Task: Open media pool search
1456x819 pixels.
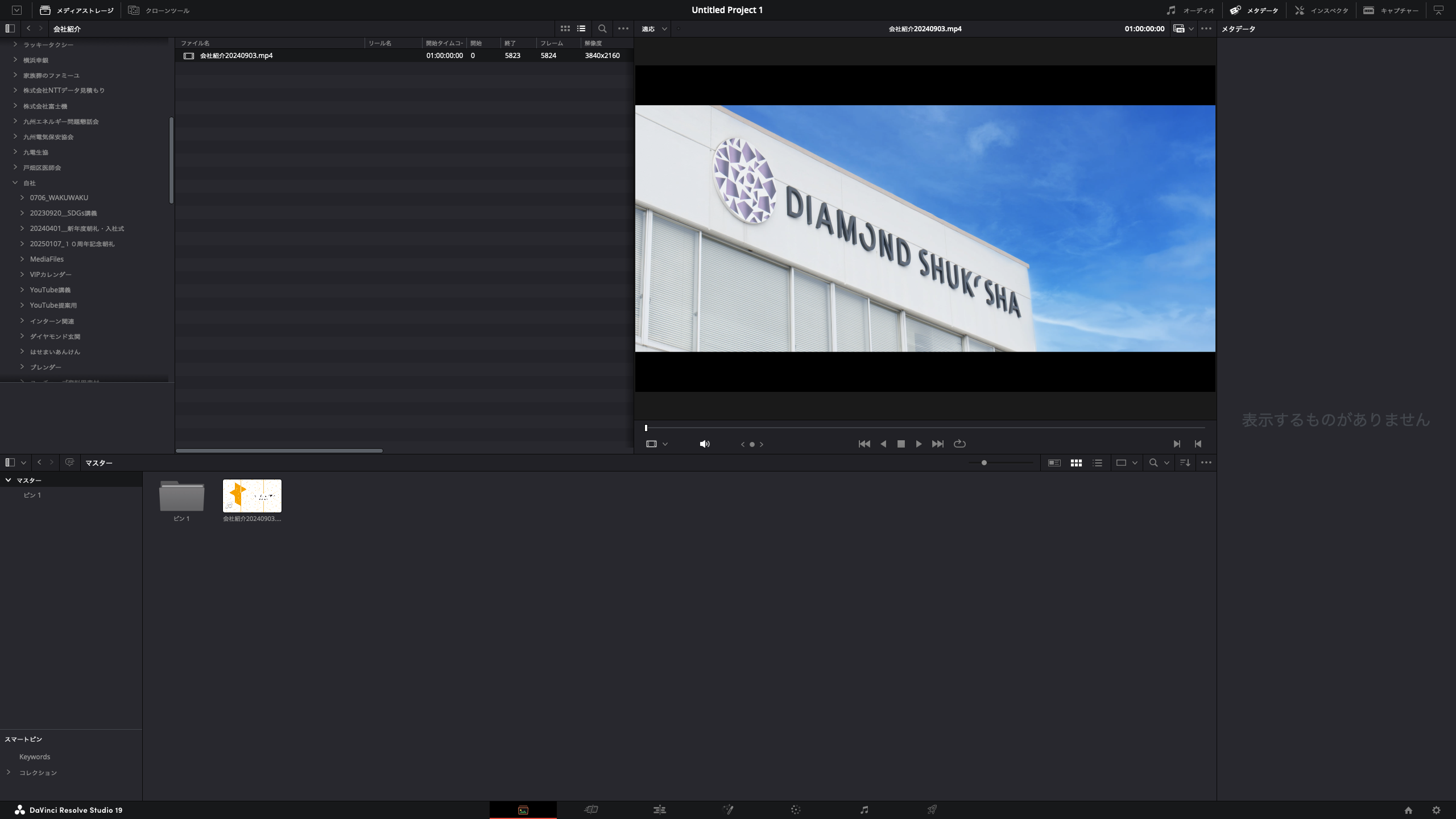Action: point(1153,463)
